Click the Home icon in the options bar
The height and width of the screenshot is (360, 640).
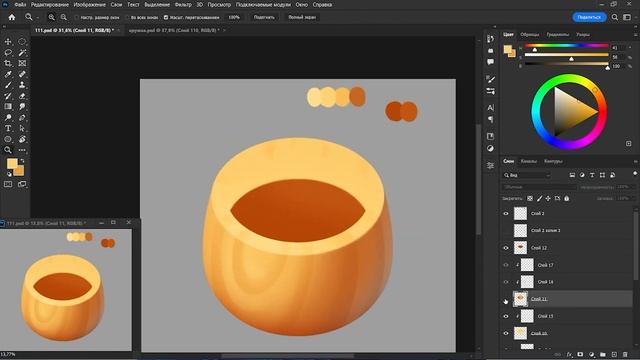click(12, 17)
